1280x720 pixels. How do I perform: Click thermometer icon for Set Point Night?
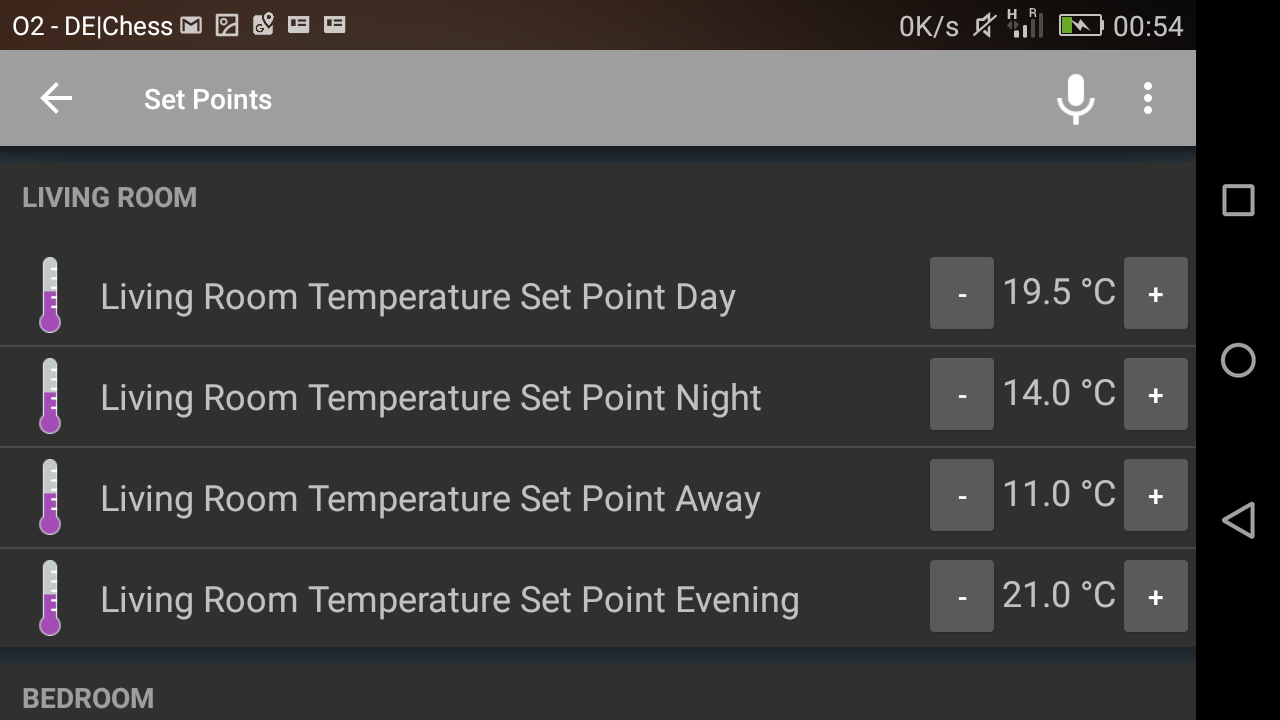[50, 396]
